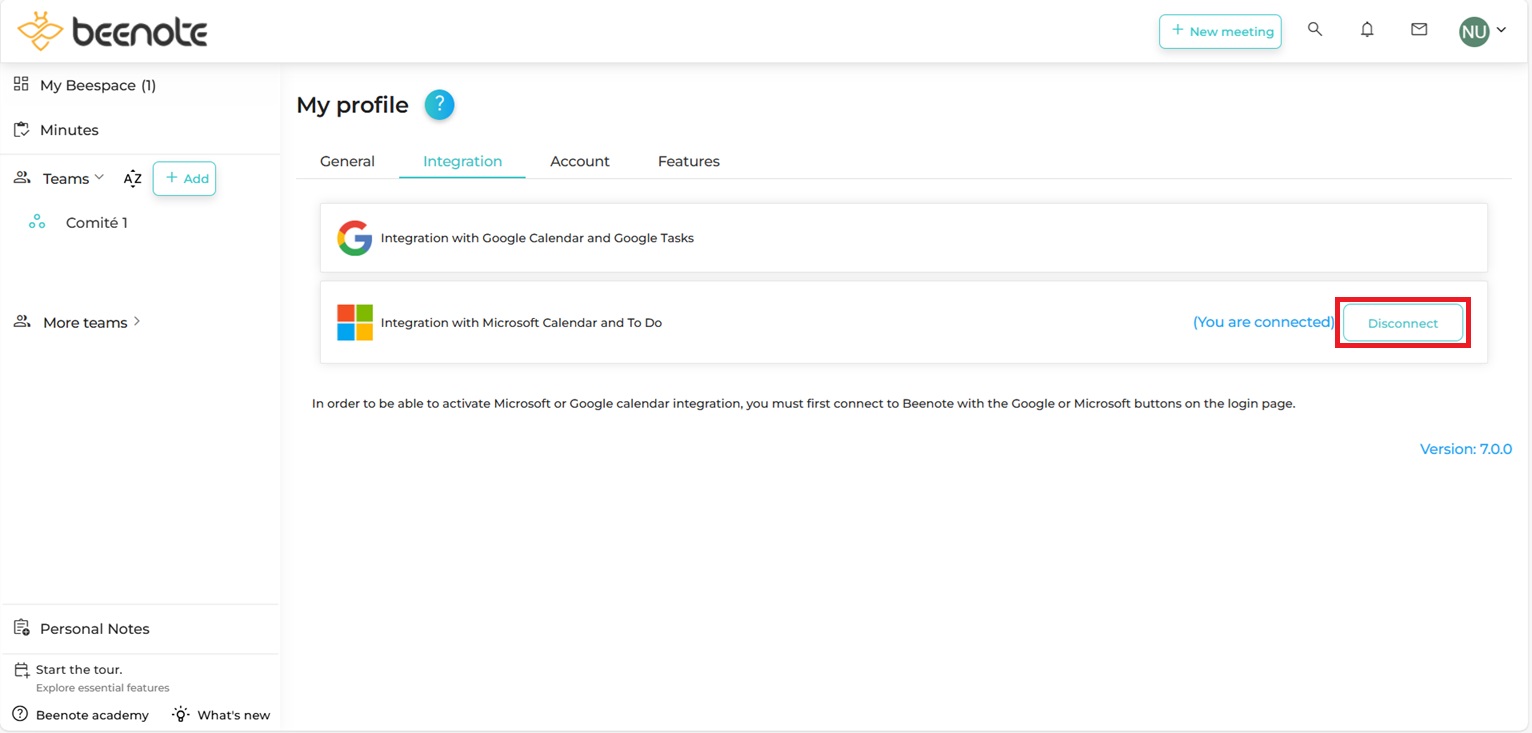Open the Comité 1 team
Viewport: 1532px width, 733px height.
(x=96, y=223)
